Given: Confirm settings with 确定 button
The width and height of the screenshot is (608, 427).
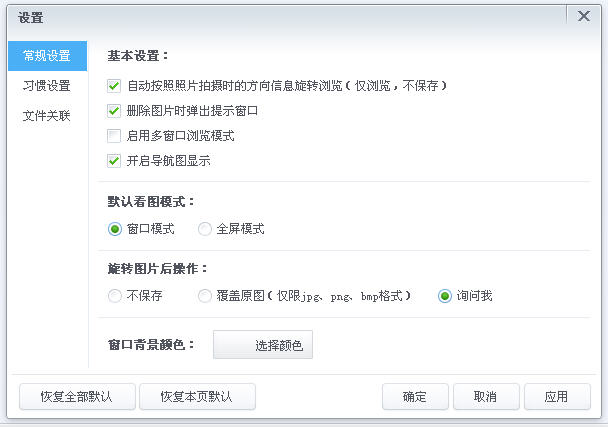Looking at the screenshot, I should click(x=415, y=396).
